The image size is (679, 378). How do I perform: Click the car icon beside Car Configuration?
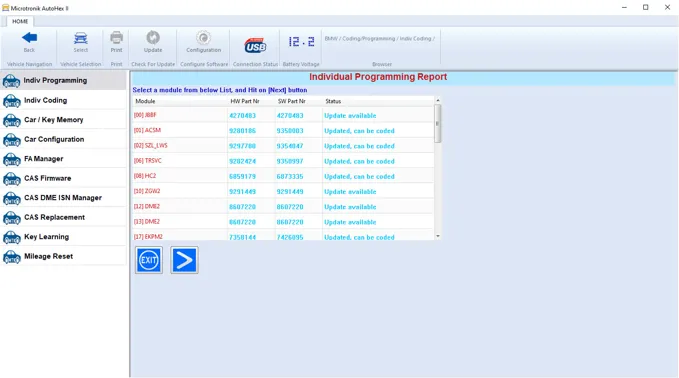click(12, 140)
